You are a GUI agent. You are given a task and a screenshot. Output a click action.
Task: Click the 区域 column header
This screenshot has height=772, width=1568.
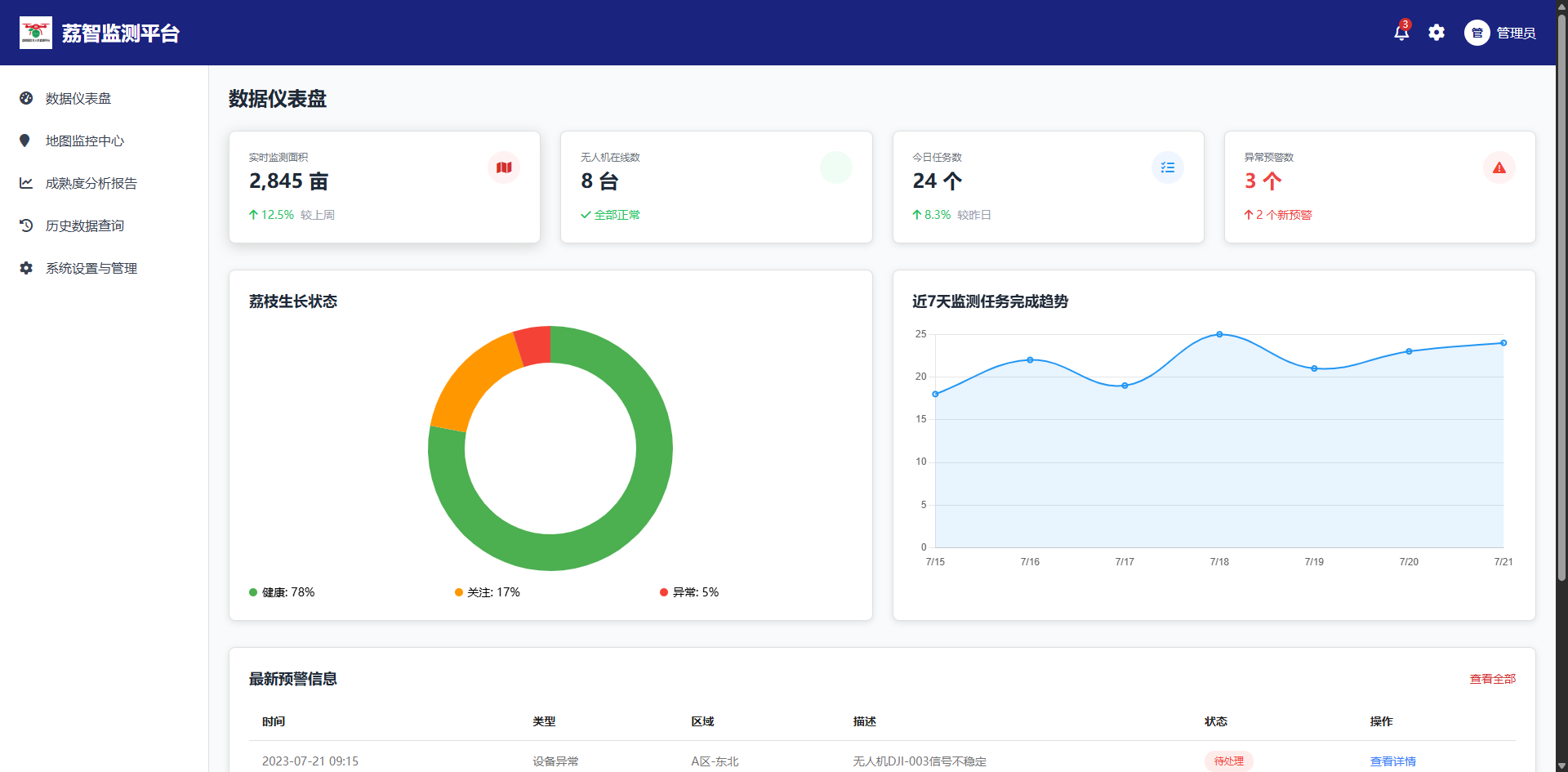[702, 721]
